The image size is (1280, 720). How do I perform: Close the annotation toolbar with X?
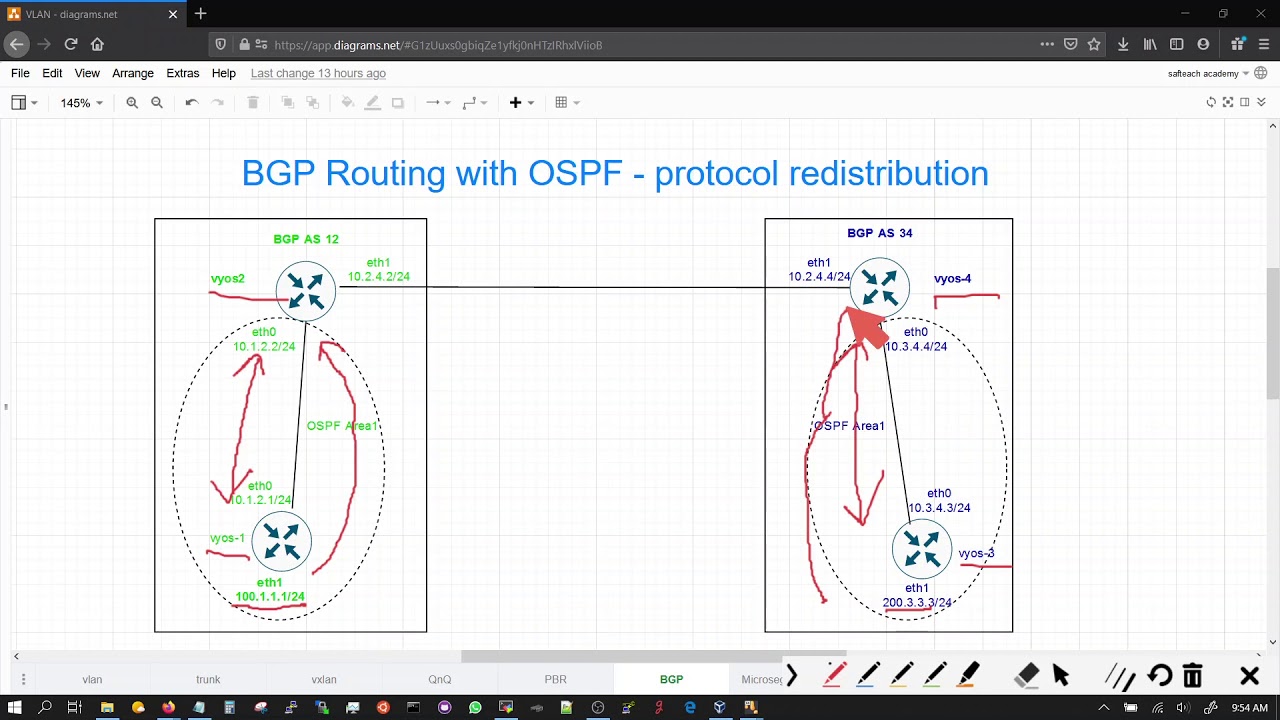1249,677
